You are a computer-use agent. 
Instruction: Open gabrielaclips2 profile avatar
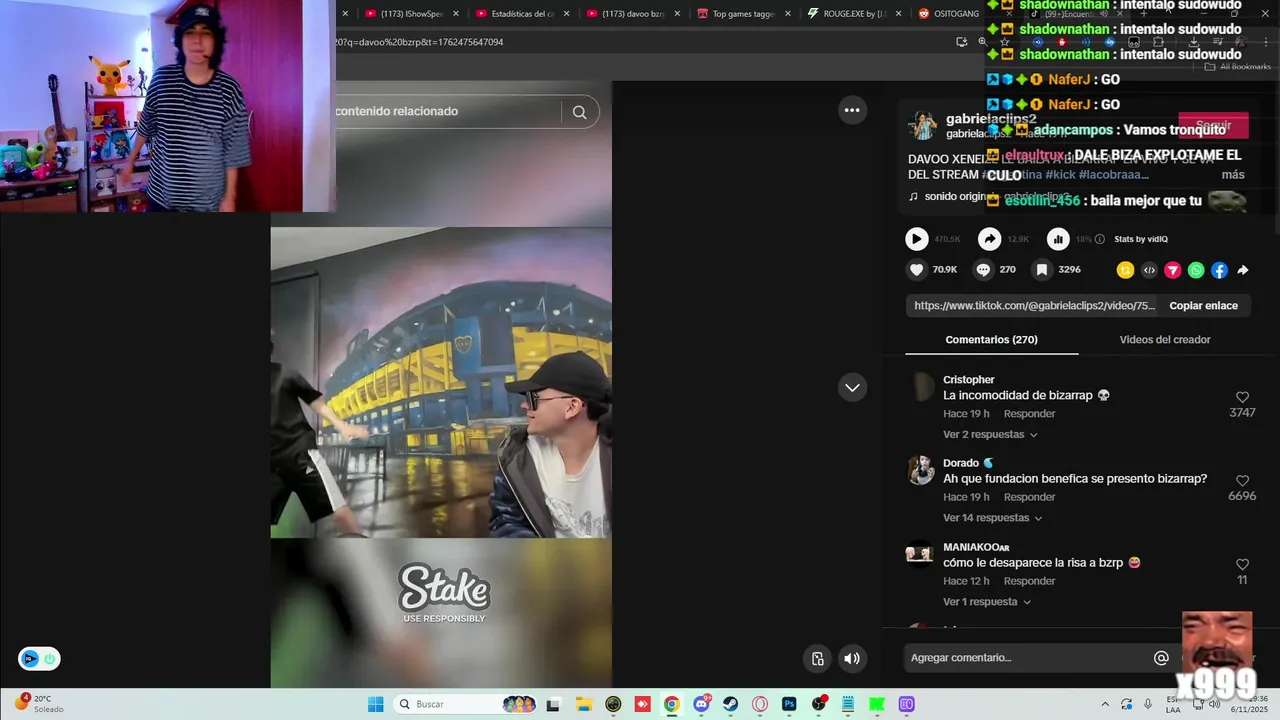[922, 126]
